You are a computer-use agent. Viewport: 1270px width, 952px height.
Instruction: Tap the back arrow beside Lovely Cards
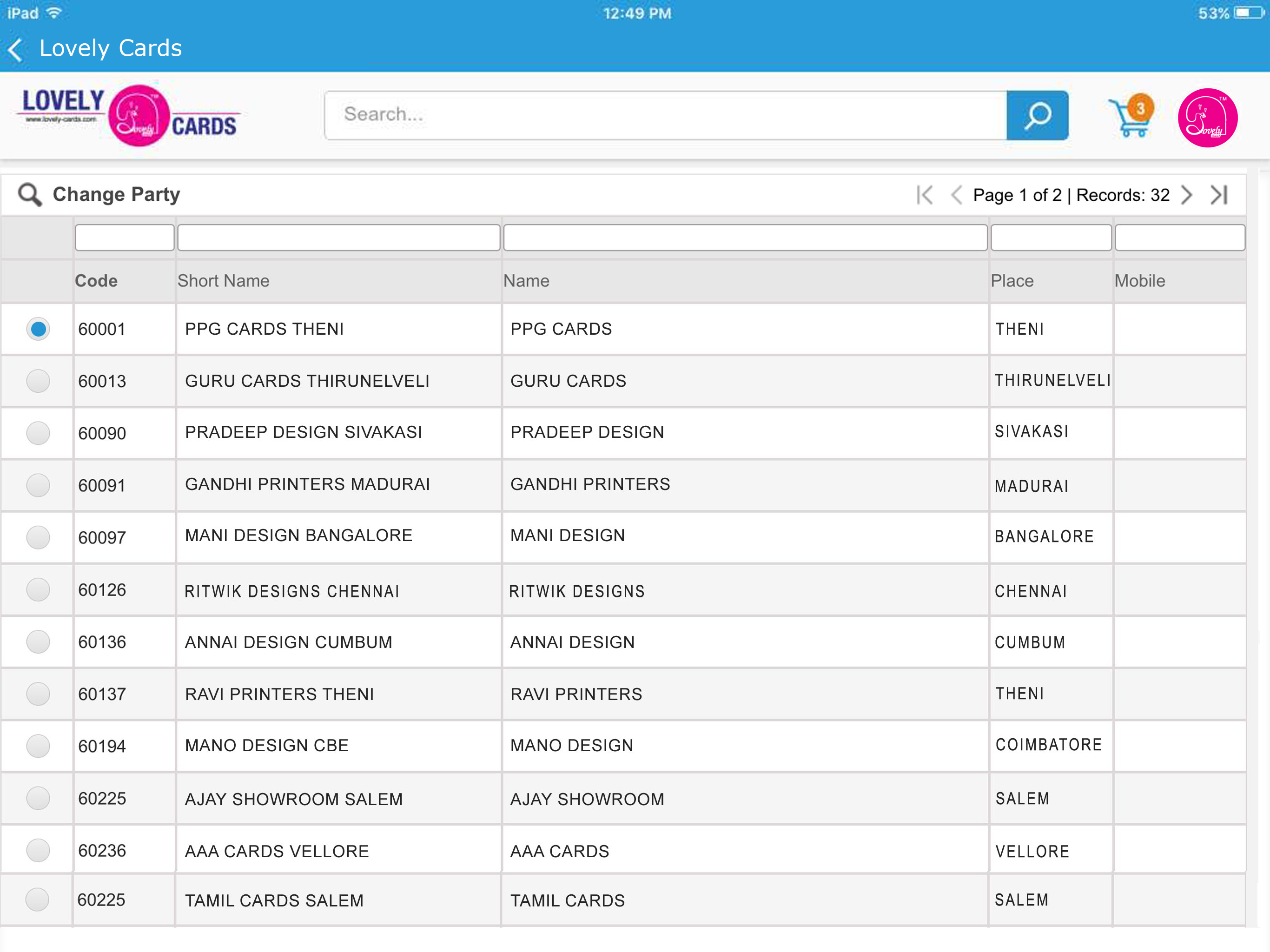pyautogui.click(x=15, y=49)
